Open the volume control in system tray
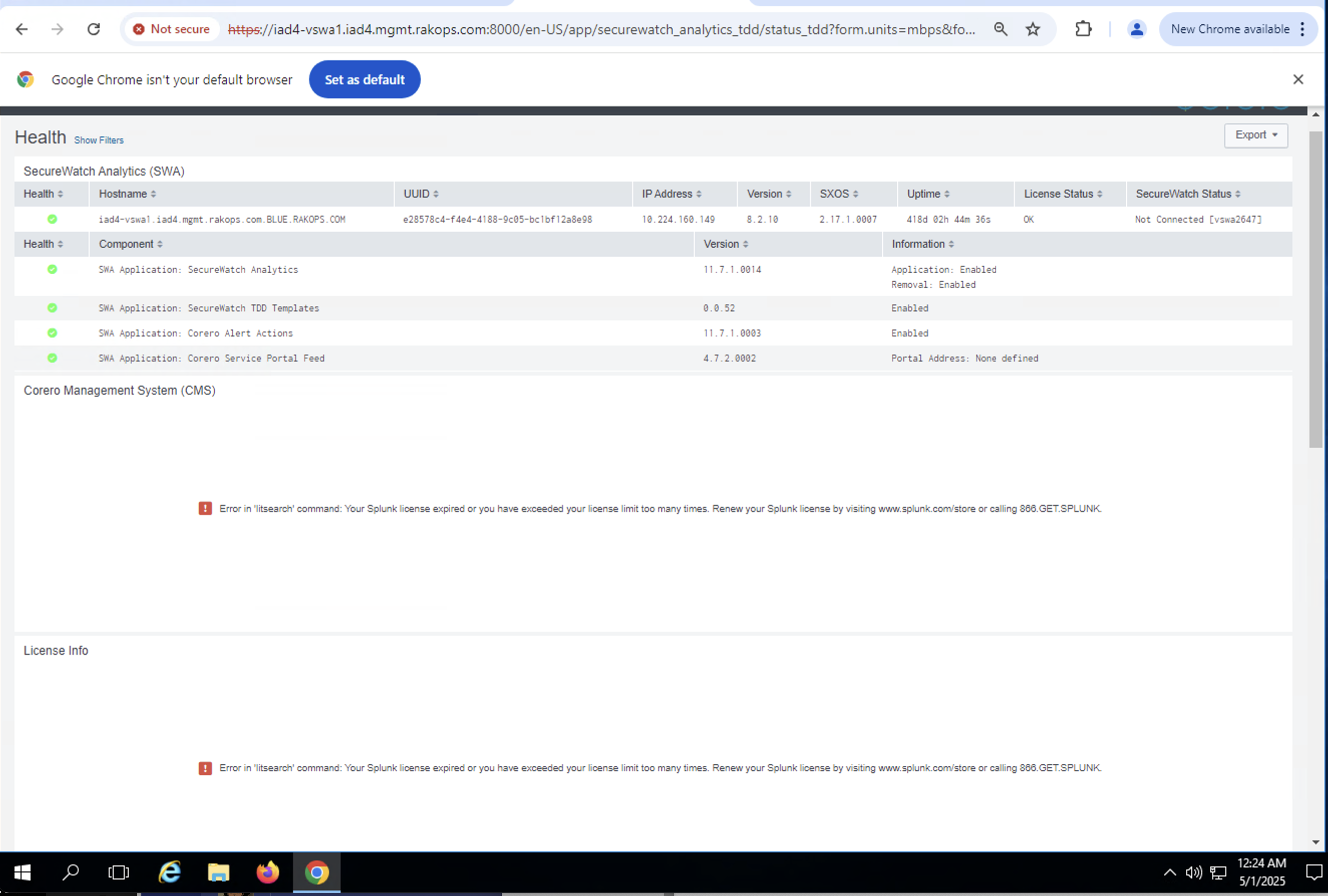Screen dimensions: 1328x896 tap(1194, 872)
